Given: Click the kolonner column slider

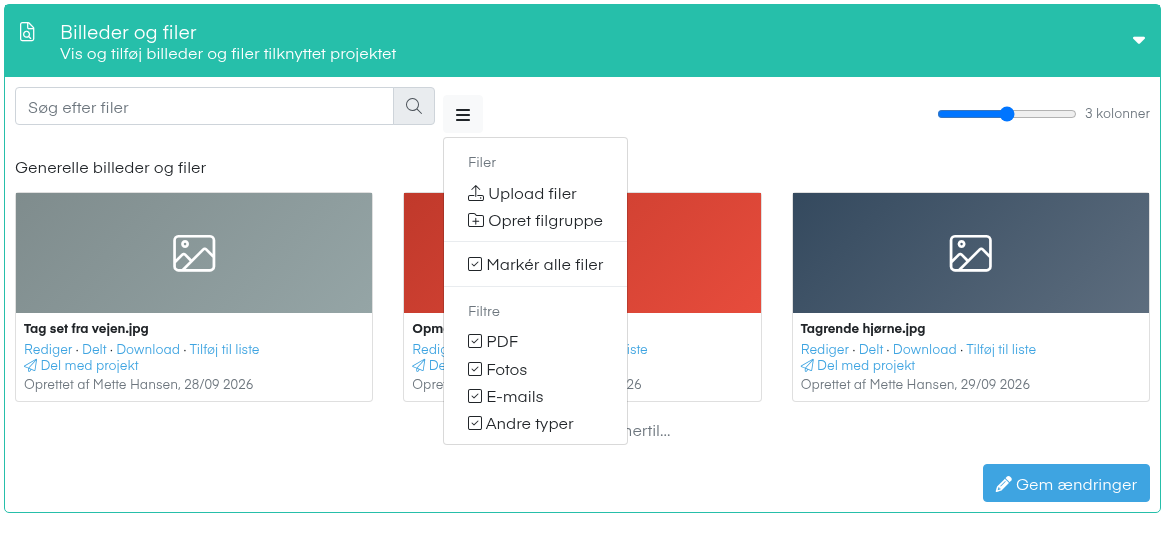Looking at the screenshot, I should coord(1007,114).
